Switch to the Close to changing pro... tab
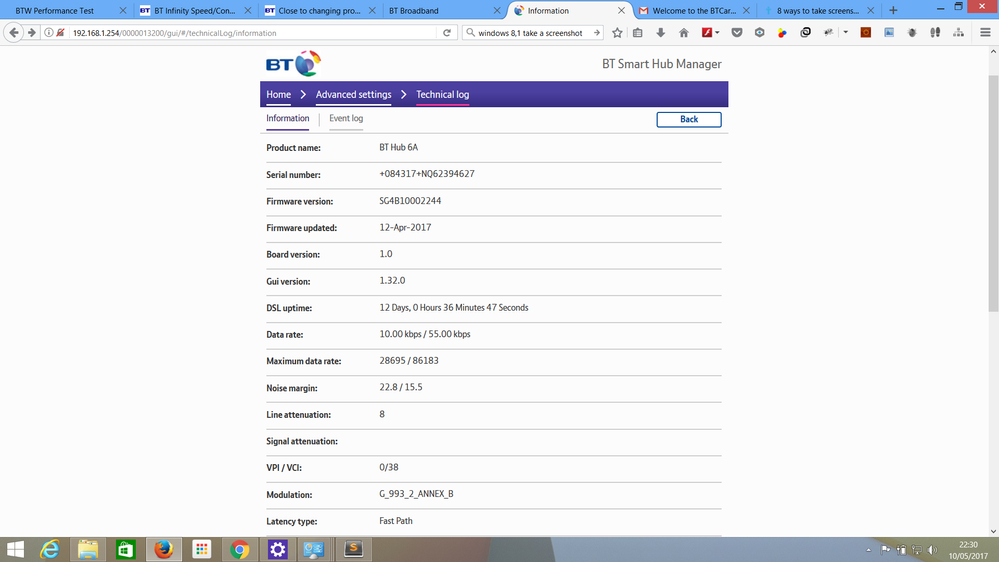 [319, 11]
